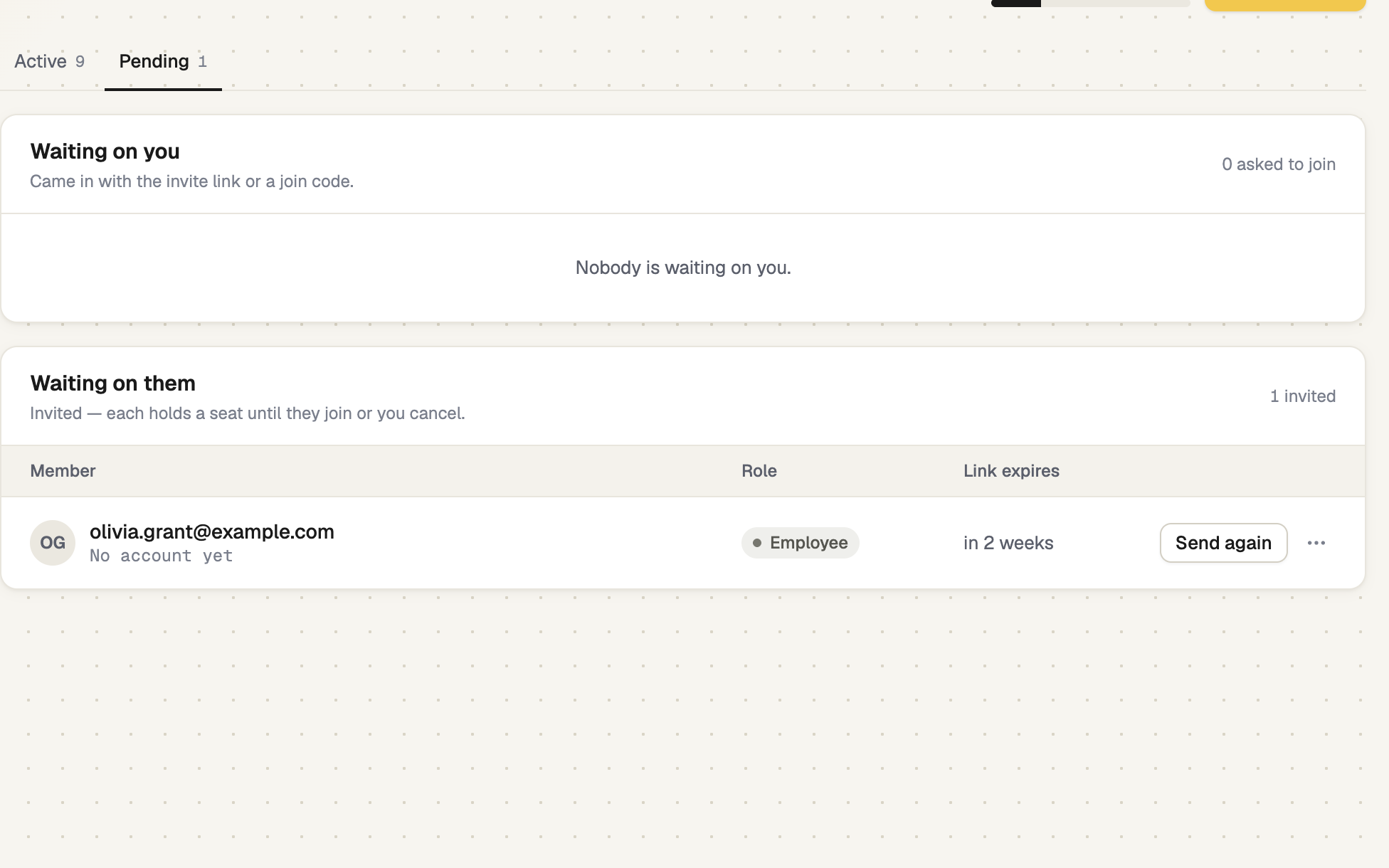Click the OG avatar circle
Screen dimensions: 1389x868
pyautogui.click(x=53, y=543)
